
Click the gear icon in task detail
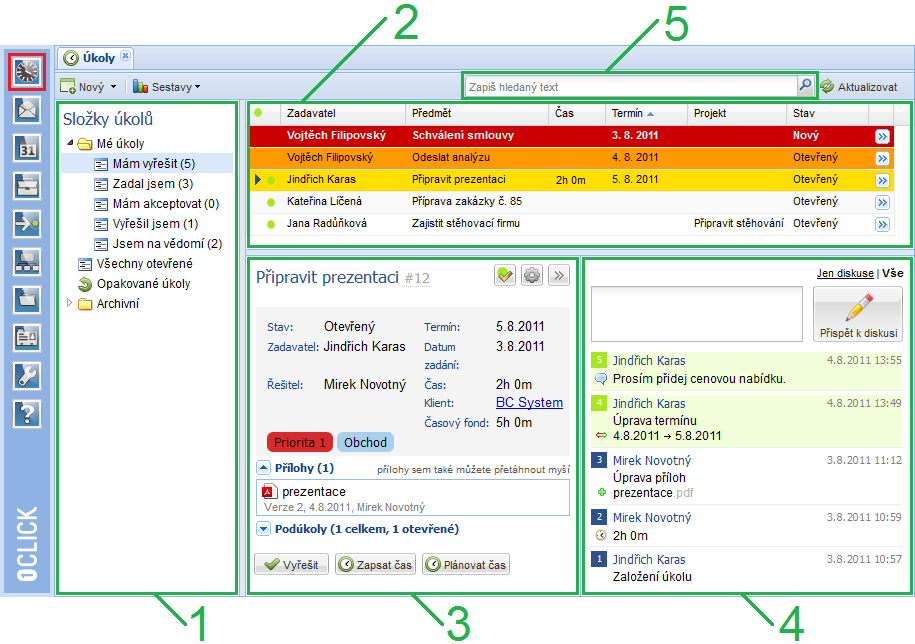533,276
